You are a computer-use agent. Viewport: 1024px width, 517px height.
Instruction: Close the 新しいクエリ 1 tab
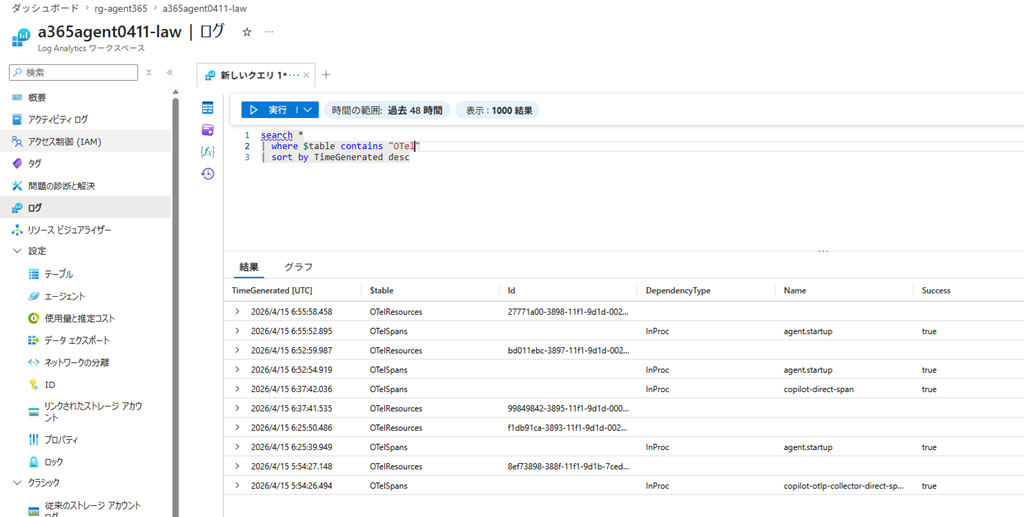point(306,75)
